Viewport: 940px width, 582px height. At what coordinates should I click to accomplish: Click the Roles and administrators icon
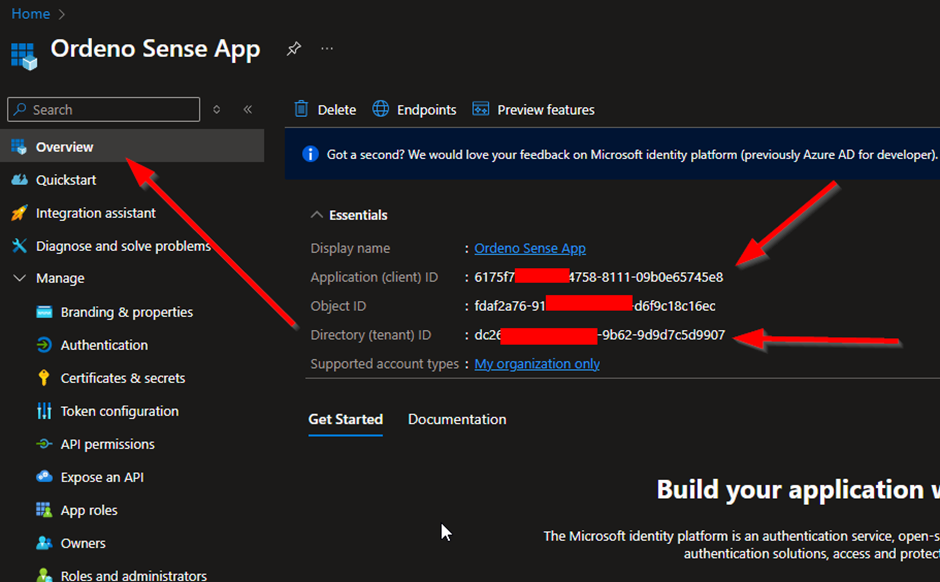click(44, 575)
